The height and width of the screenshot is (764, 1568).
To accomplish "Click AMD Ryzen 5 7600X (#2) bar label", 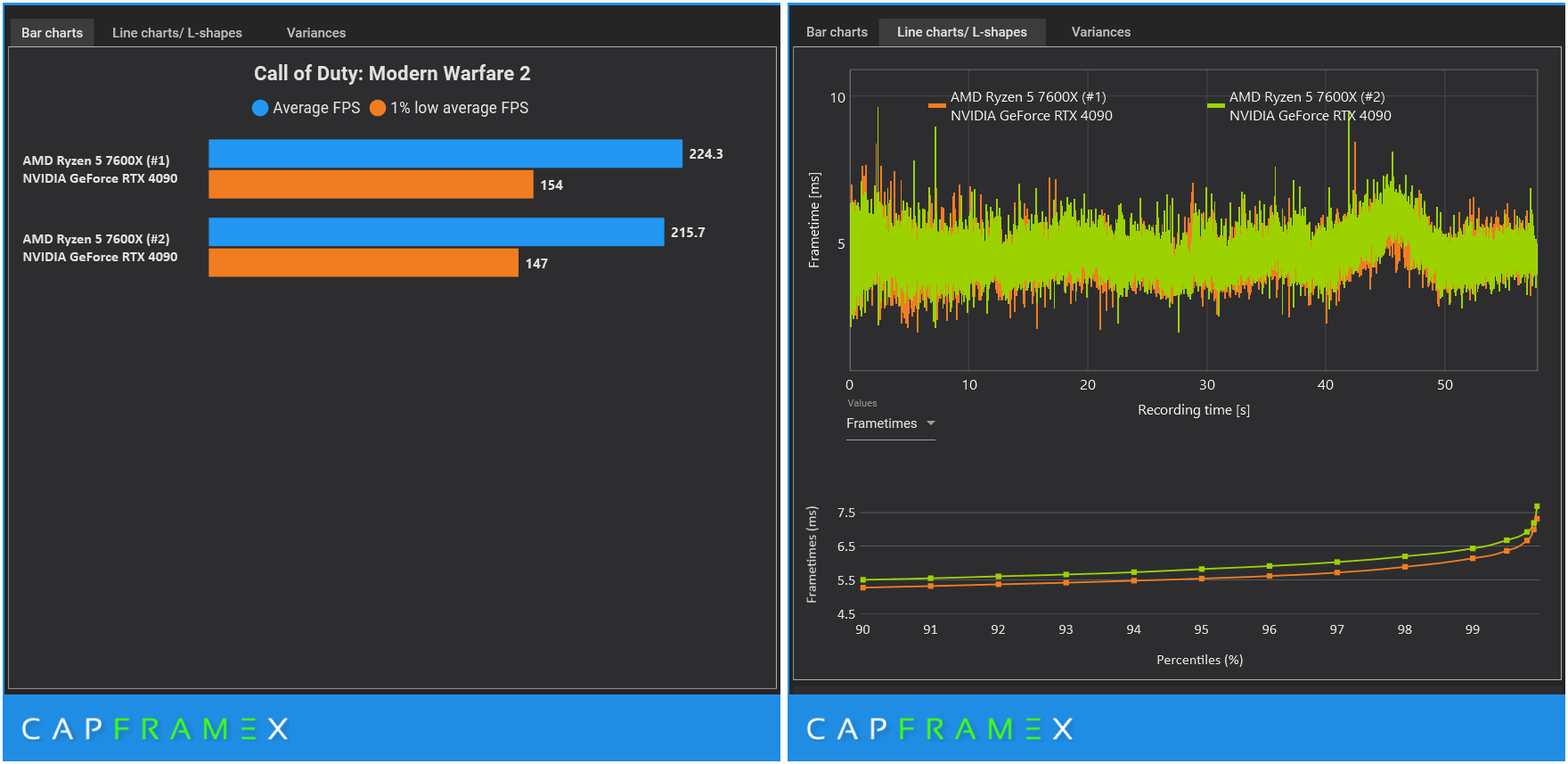I will pos(100,248).
